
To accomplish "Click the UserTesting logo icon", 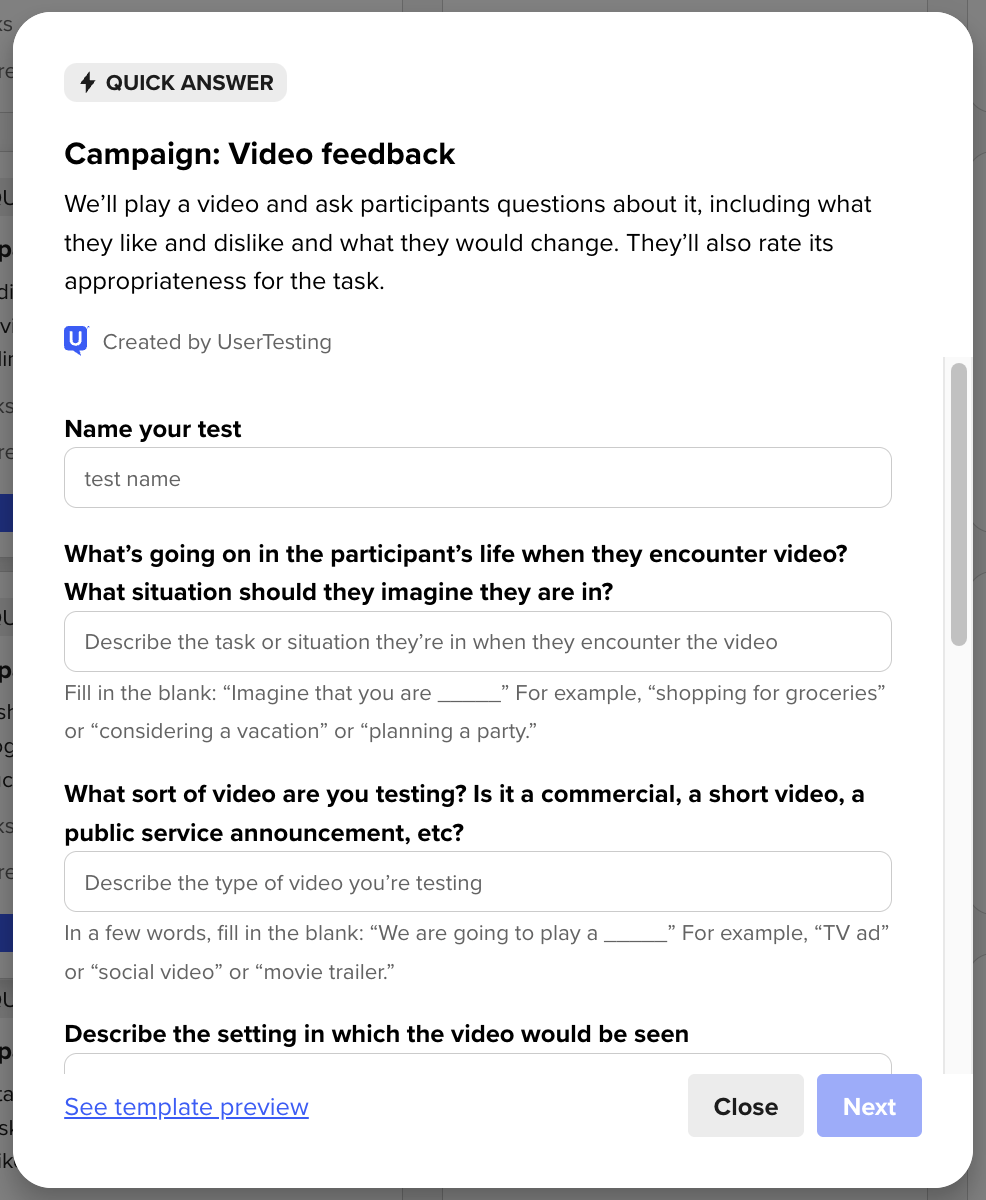I will [76, 341].
